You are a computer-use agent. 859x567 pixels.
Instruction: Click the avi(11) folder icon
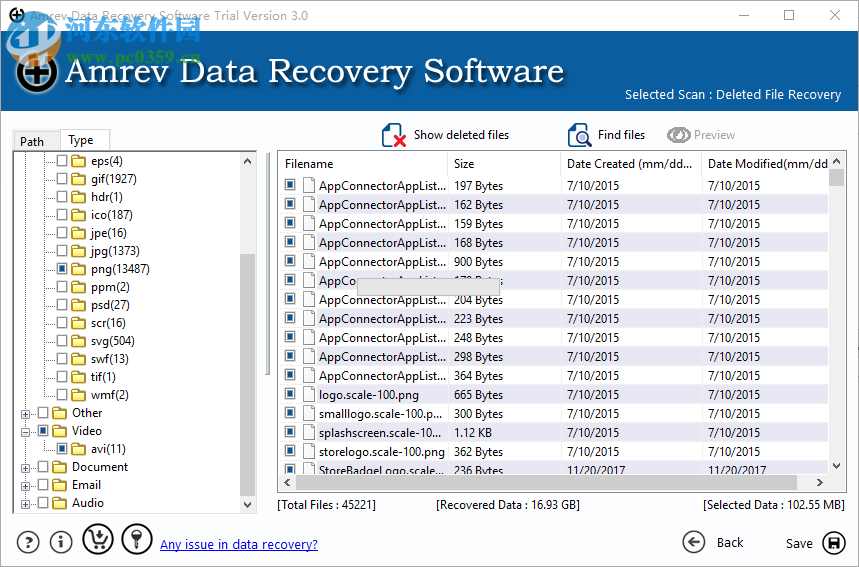(x=79, y=449)
